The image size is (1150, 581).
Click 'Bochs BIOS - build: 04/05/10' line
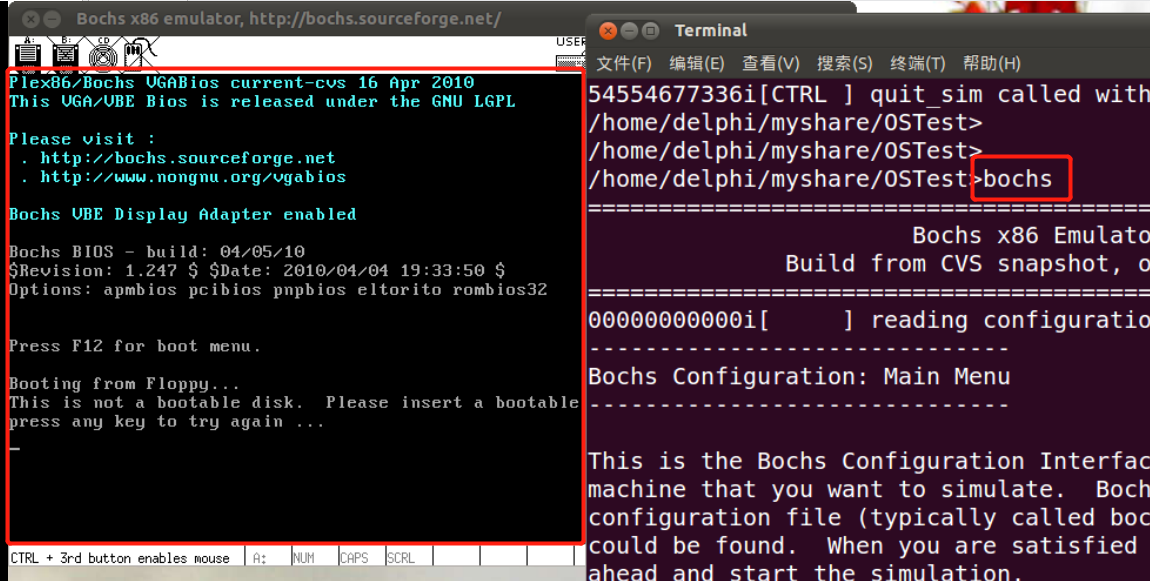click(x=157, y=252)
